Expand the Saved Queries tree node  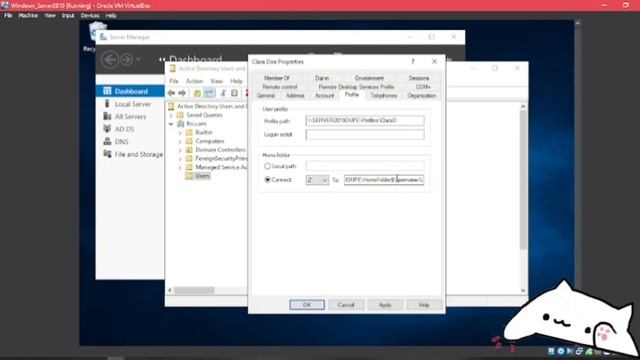[x=171, y=115]
